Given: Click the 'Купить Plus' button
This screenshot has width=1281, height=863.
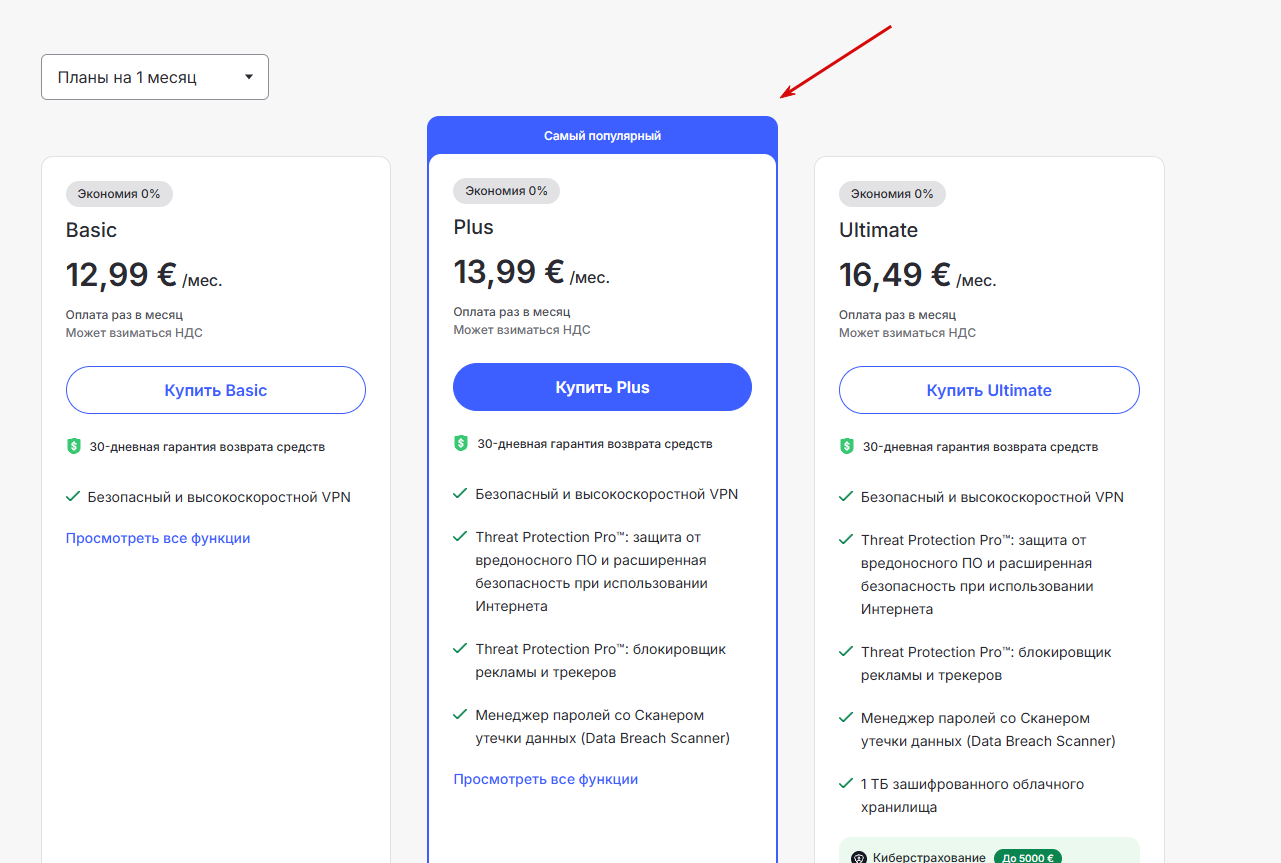Looking at the screenshot, I should coord(602,387).
